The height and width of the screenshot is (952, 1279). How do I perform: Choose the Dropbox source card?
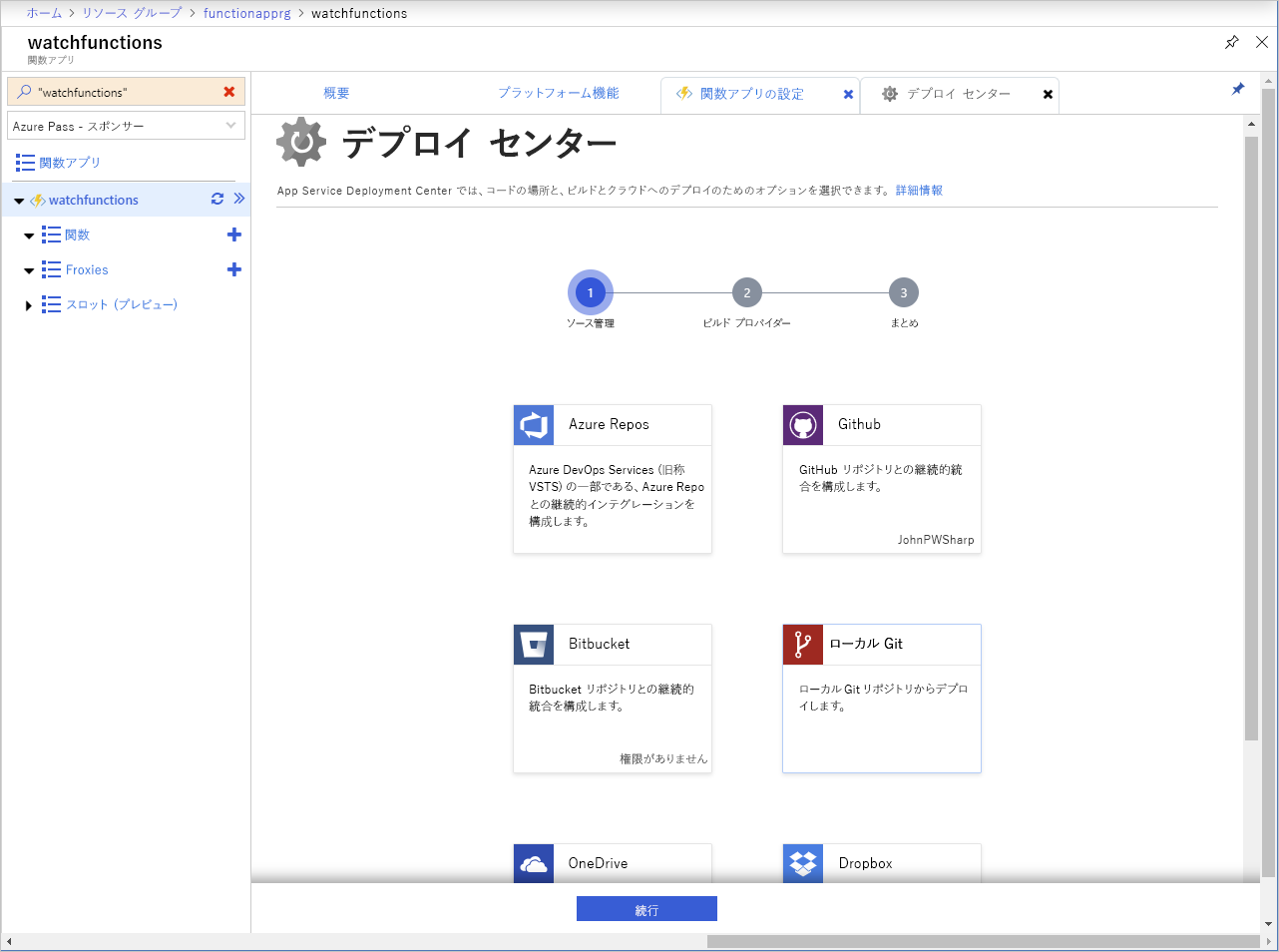tap(882, 863)
